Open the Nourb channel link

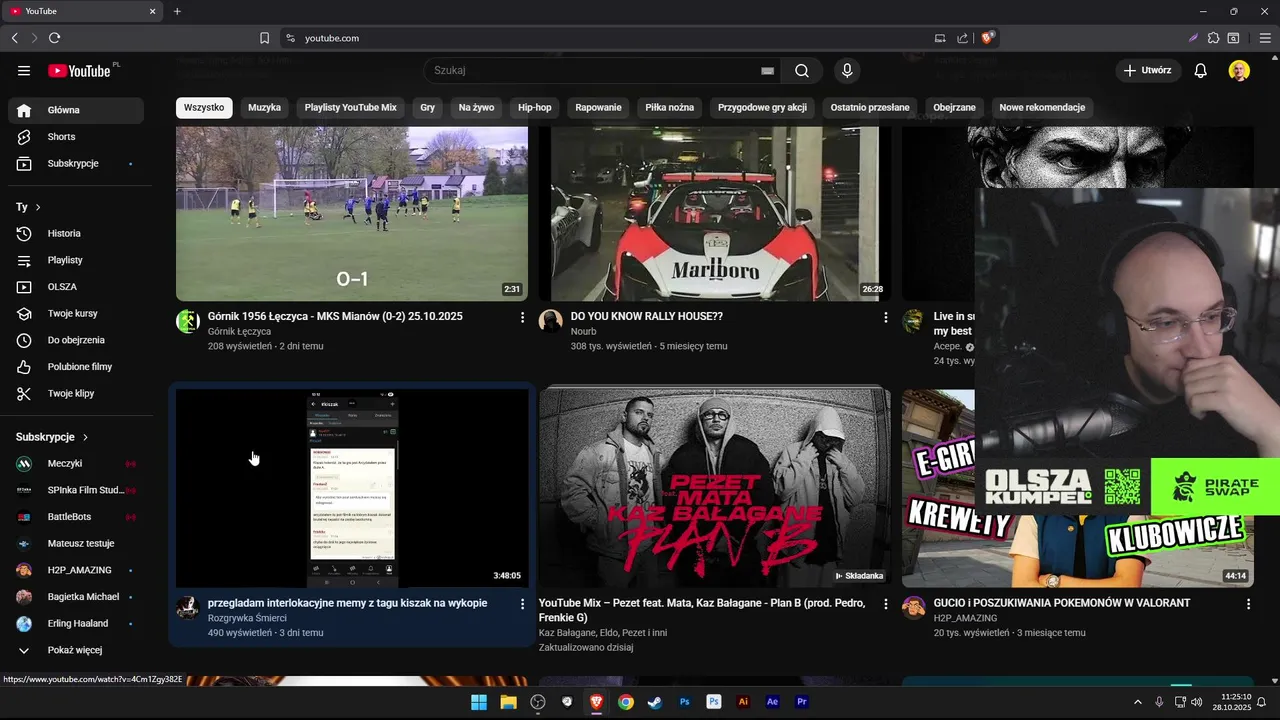583,331
